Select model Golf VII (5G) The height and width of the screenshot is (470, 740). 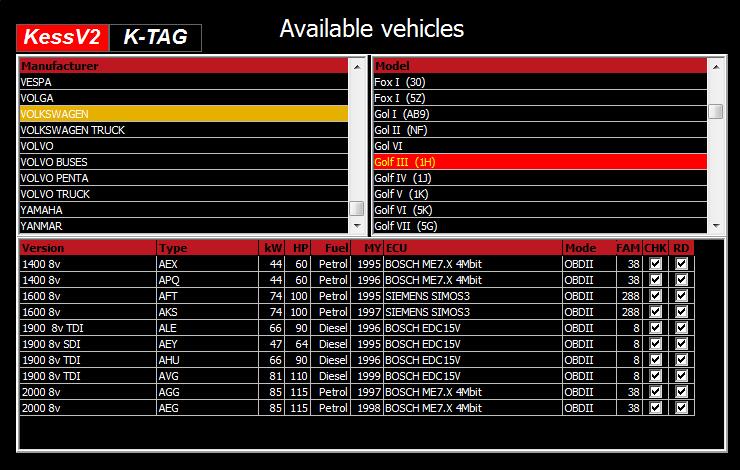[540, 226]
